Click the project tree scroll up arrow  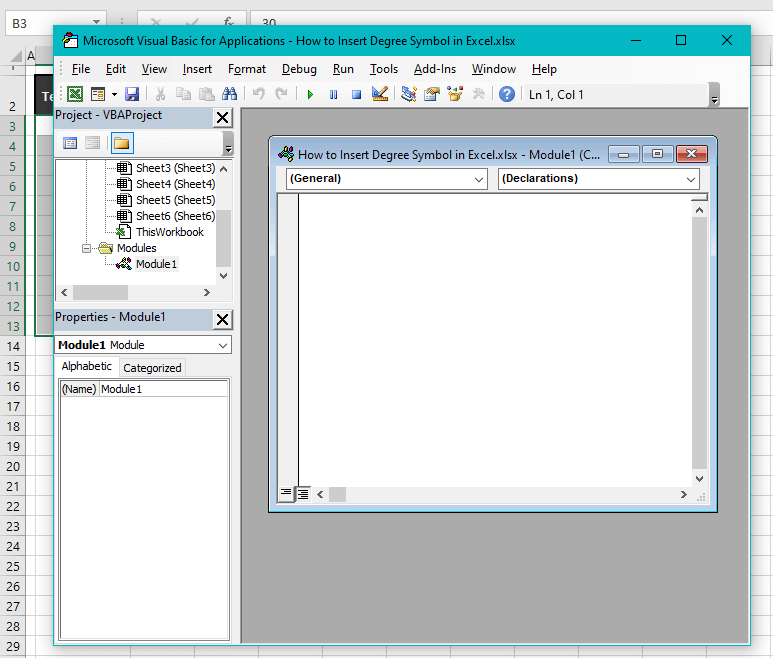[224, 169]
